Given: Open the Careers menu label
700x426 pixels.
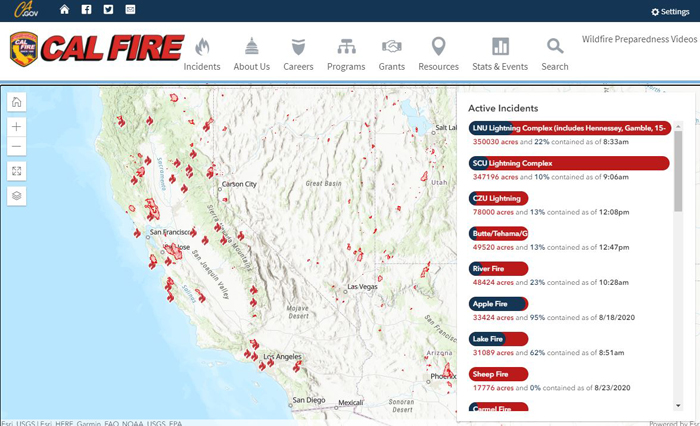Looking at the screenshot, I should point(298,67).
